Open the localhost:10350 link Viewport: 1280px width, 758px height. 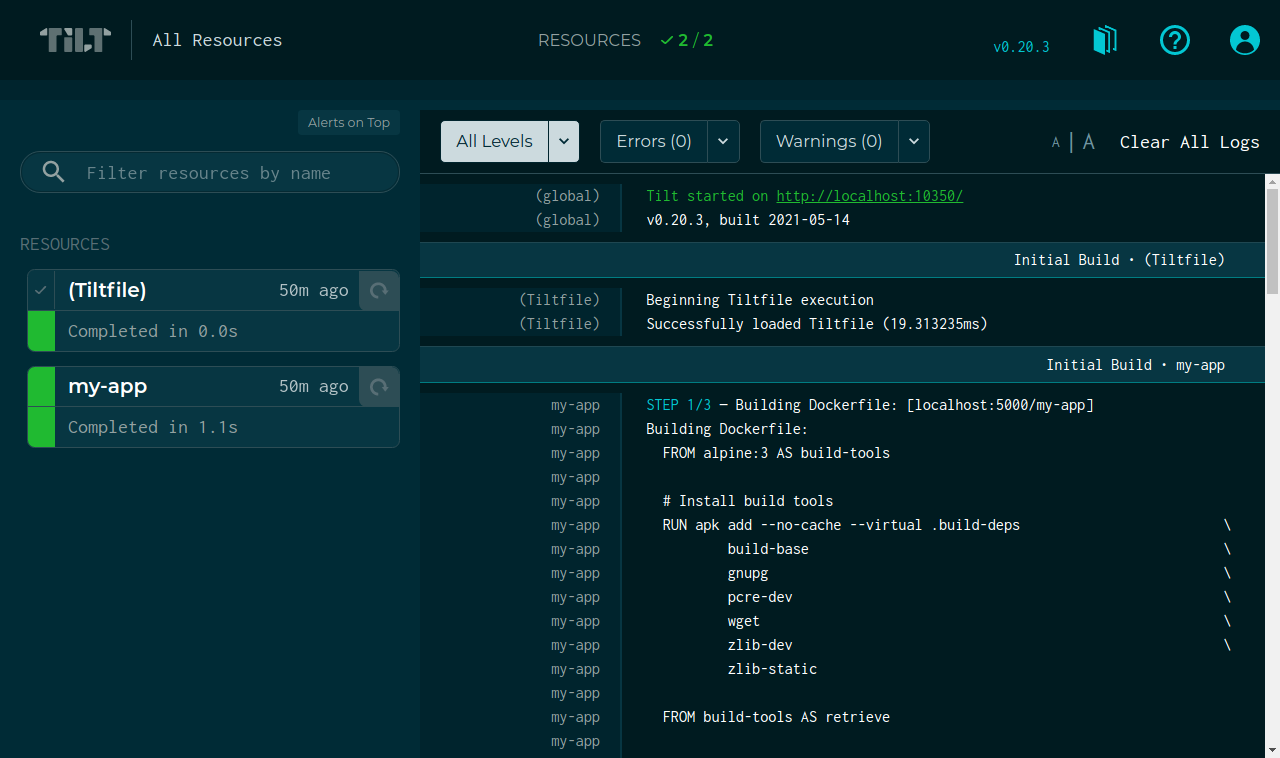pos(869,196)
